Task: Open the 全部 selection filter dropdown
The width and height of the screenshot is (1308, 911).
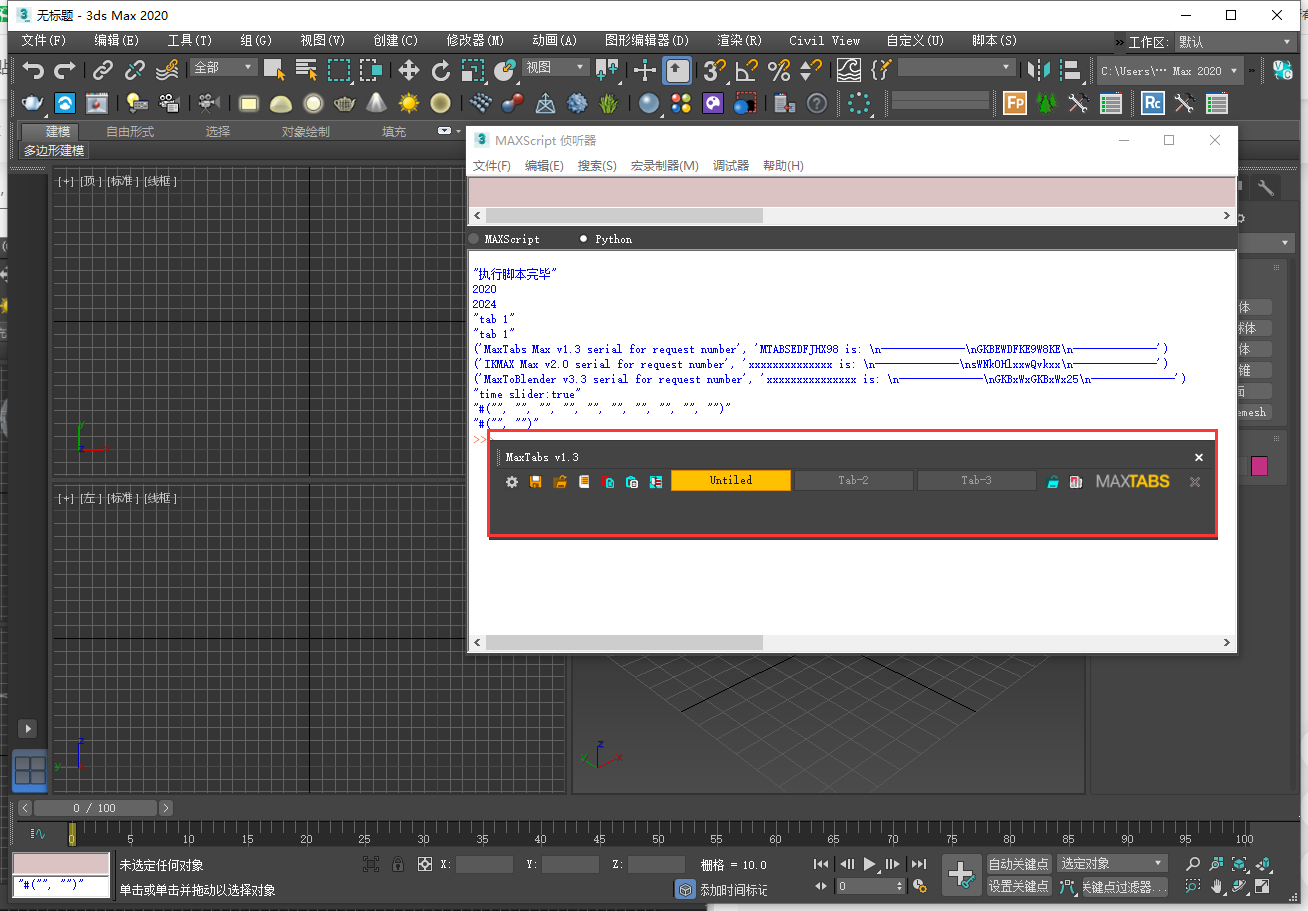Action: pyautogui.click(x=225, y=67)
